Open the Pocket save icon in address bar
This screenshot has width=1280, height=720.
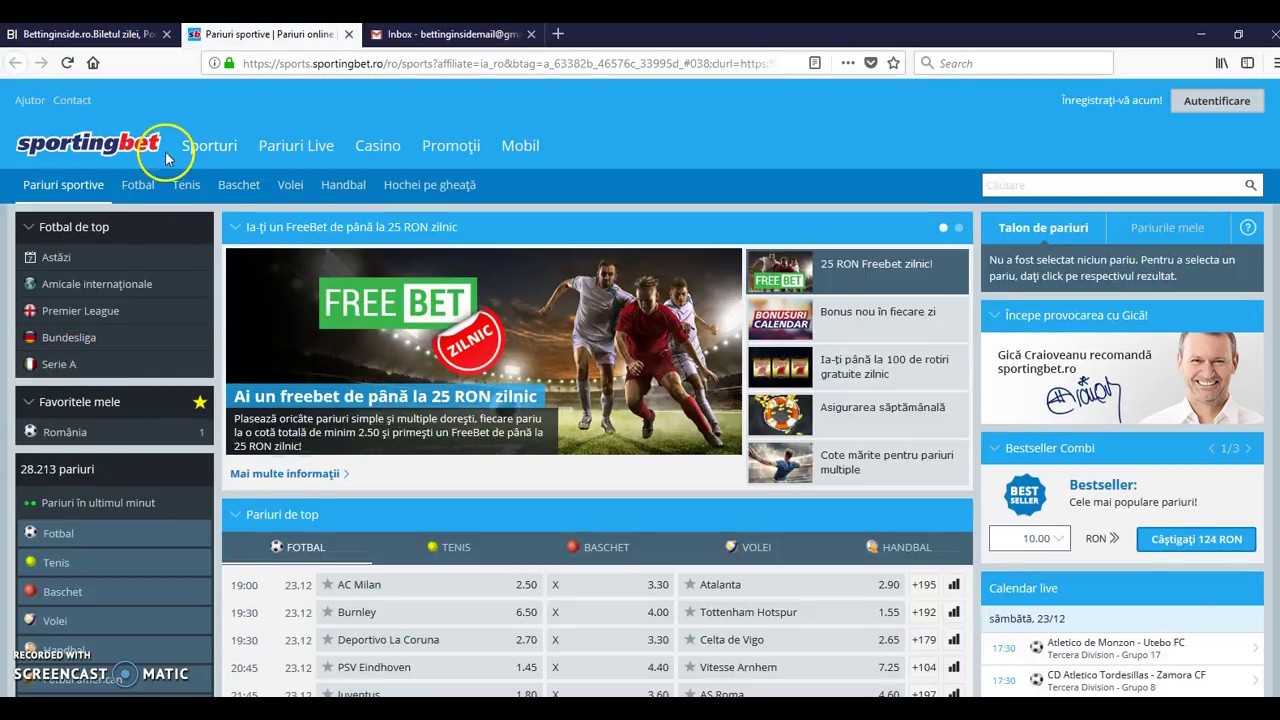[871, 63]
